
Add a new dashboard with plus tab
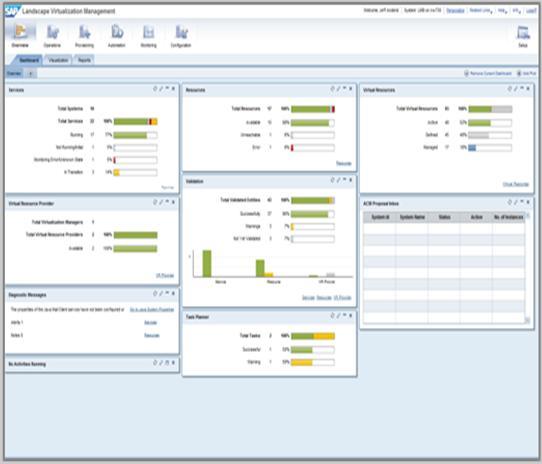tap(30, 74)
